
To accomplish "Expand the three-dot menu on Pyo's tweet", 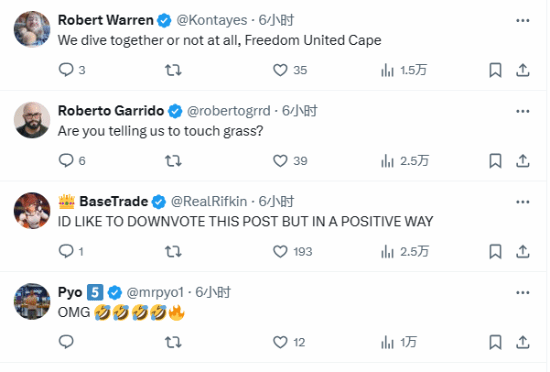I will (x=523, y=293).
